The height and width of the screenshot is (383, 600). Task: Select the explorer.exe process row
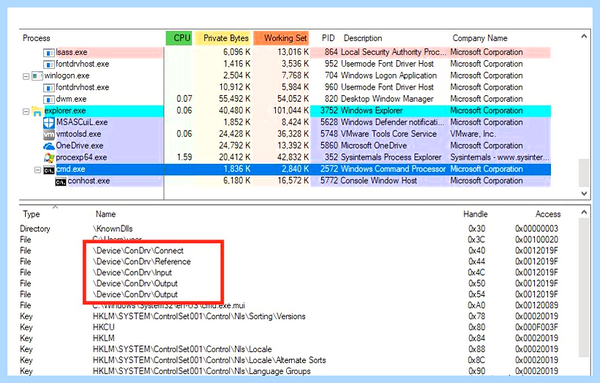285,111
